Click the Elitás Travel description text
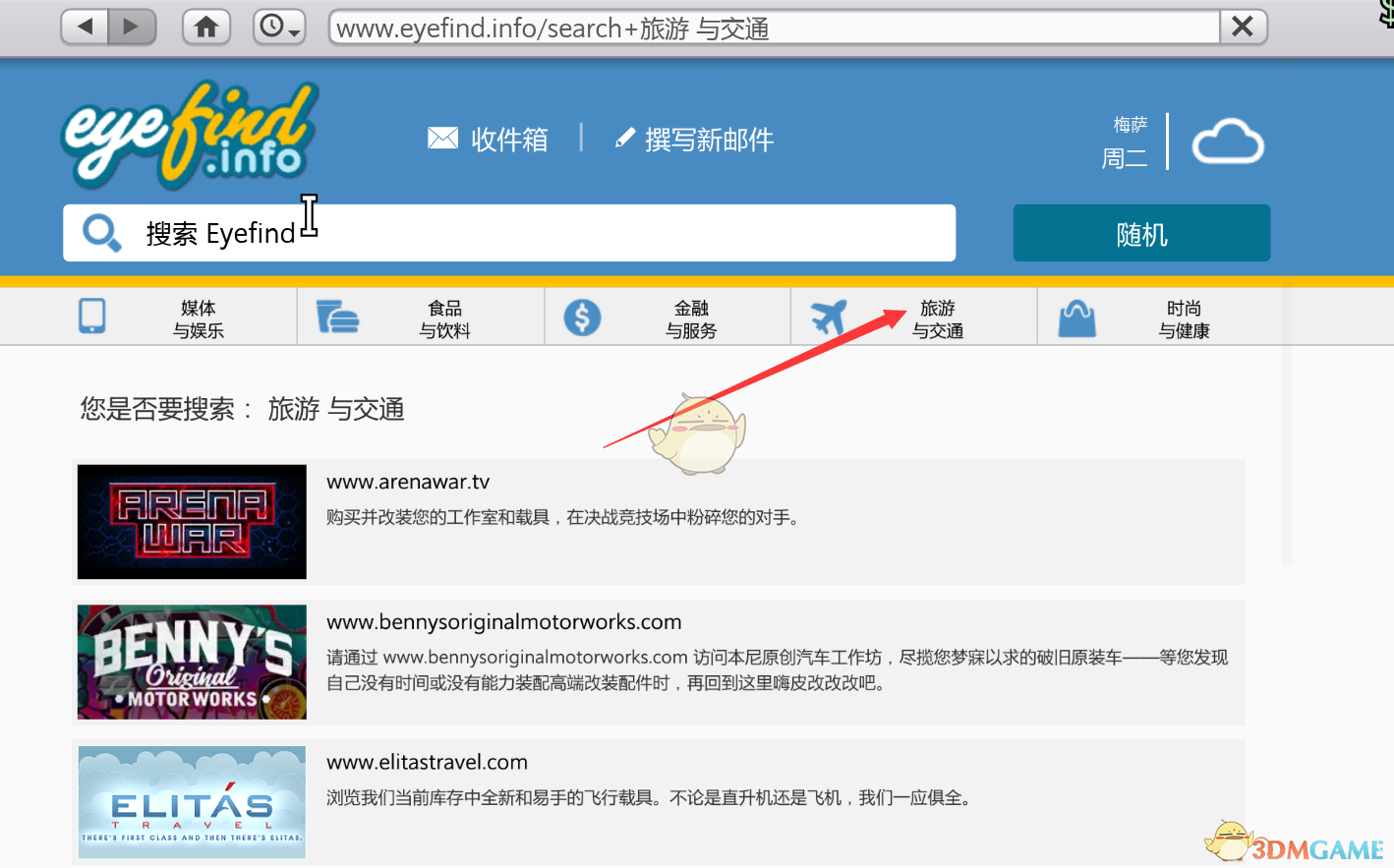Image resolution: width=1394 pixels, height=868 pixels. click(652, 797)
